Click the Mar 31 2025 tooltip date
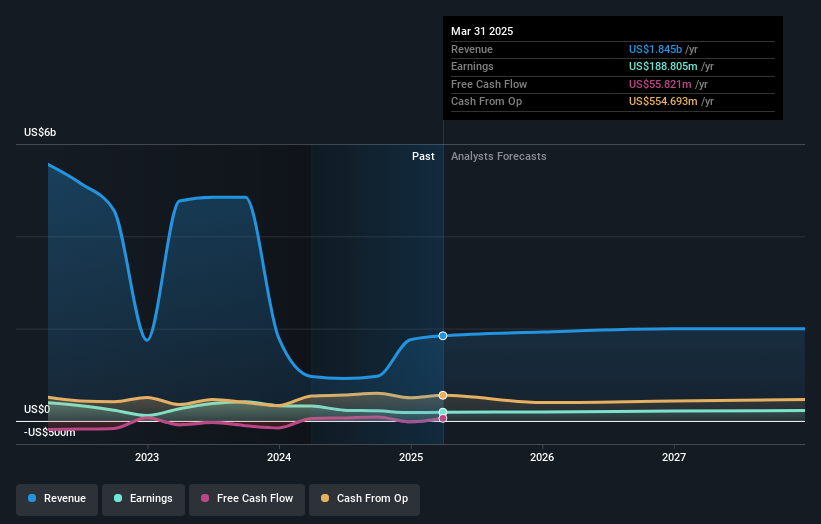The image size is (821, 524). point(482,31)
